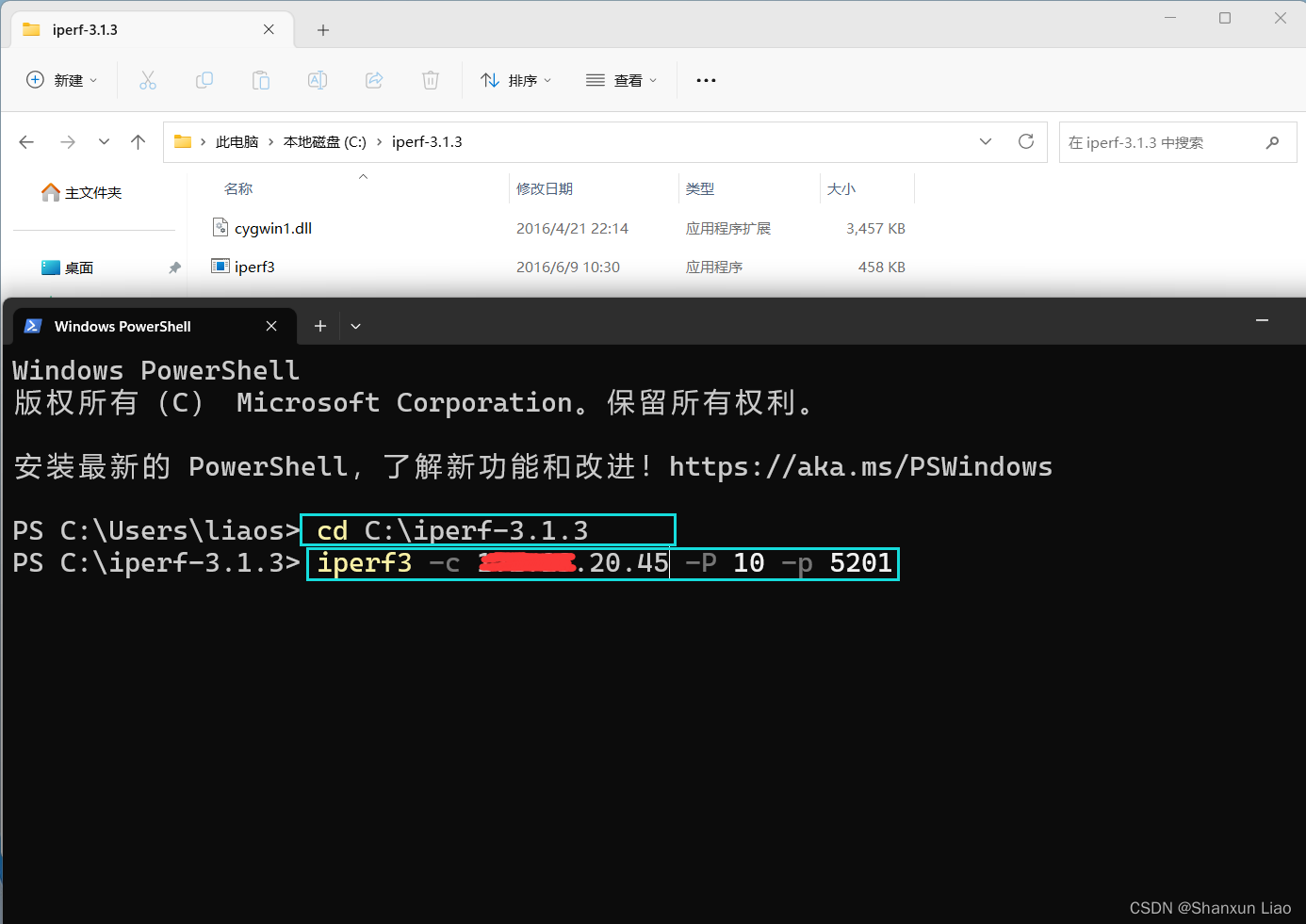Click the 修改日期 column header
Viewport: 1306px width, 924px height.
tap(545, 188)
